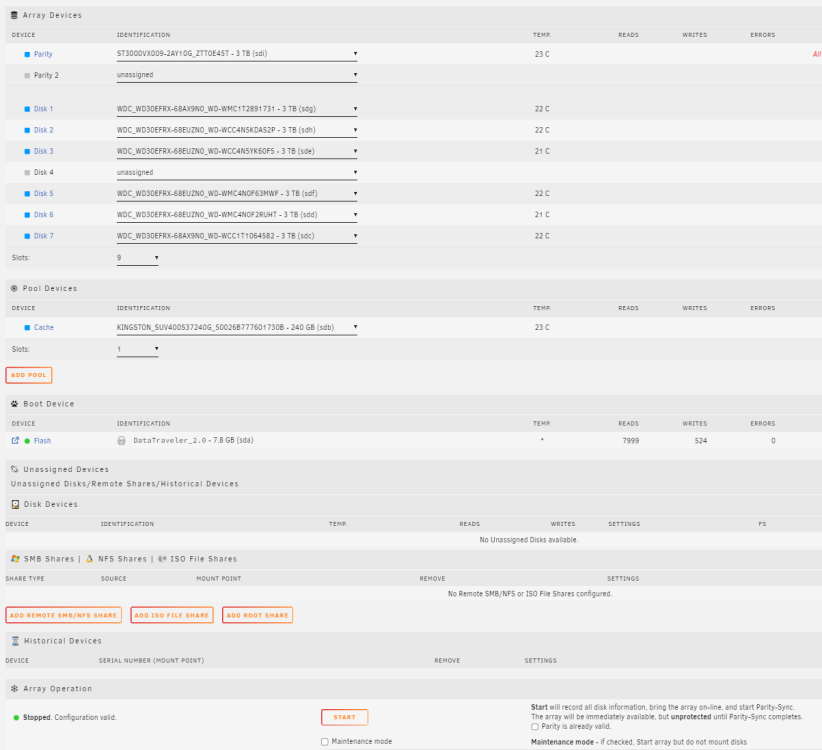
Task: Click the Disk 7 status square icon
Action: [27, 236]
